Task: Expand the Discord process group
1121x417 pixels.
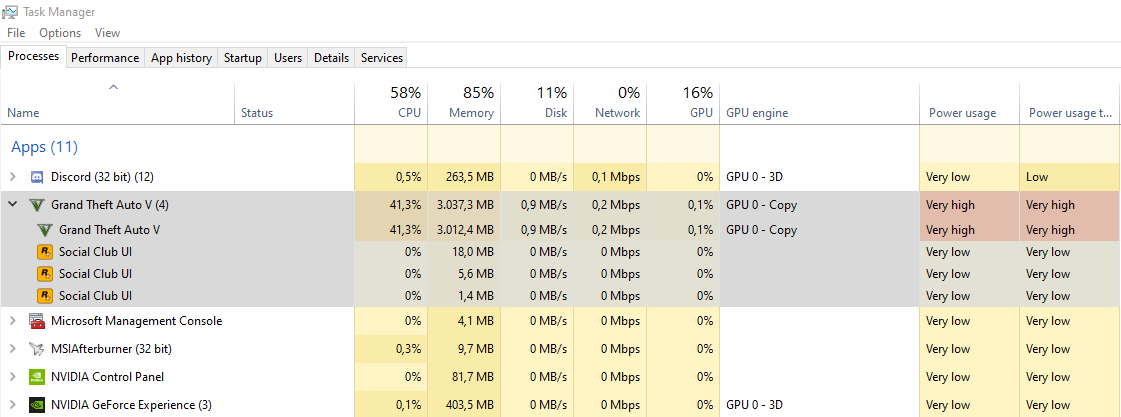Action: click(x=12, y=177)
